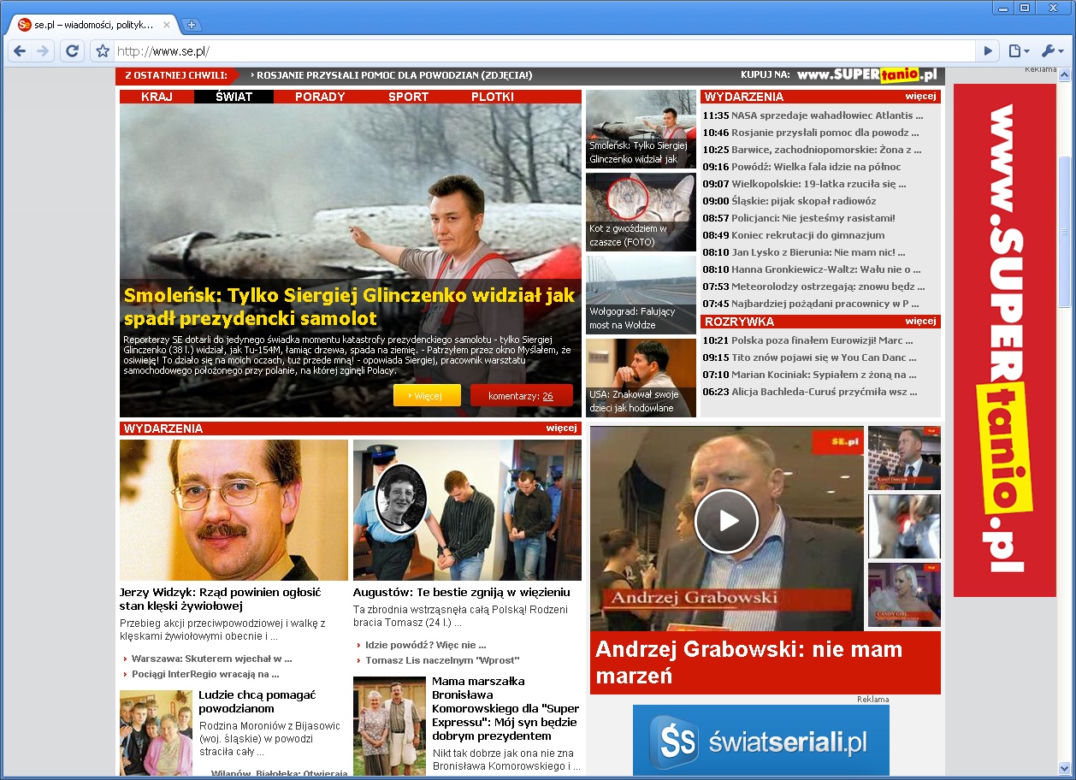
Task: Select the Kot z gwoździem w czaszce thumbnail
Action: pos(641,212)
